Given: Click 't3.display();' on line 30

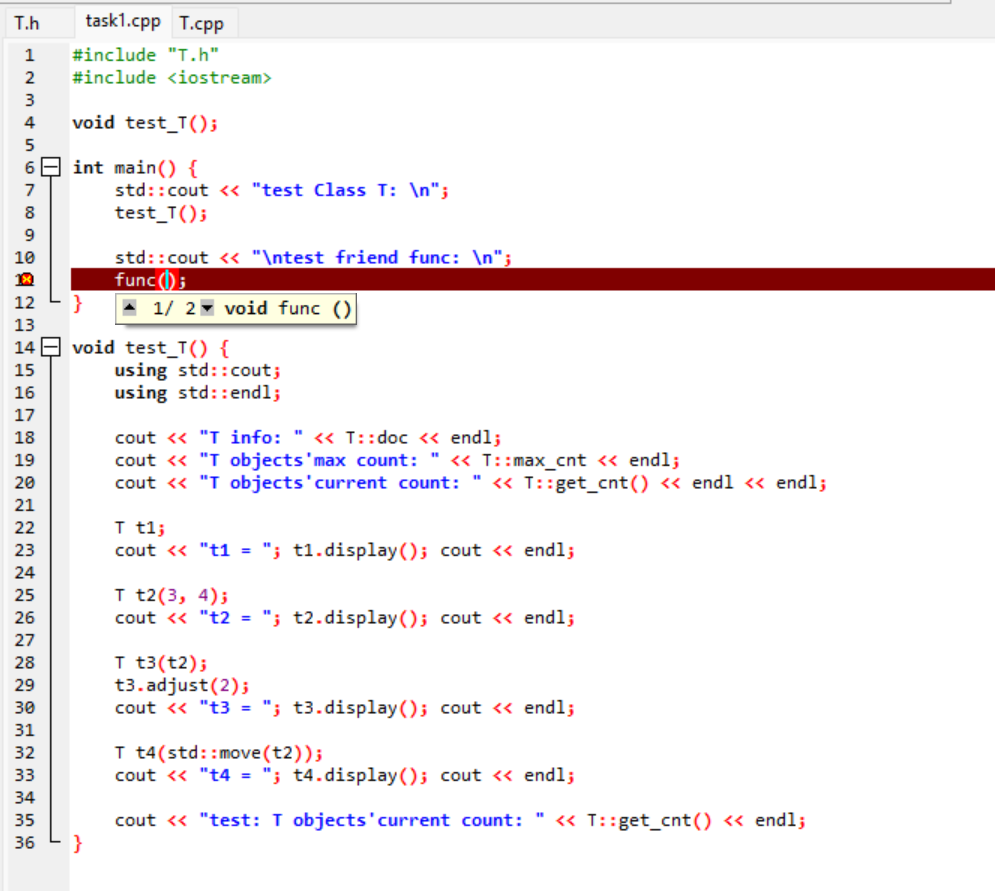Looking at the screenshot, I should 360,708.
